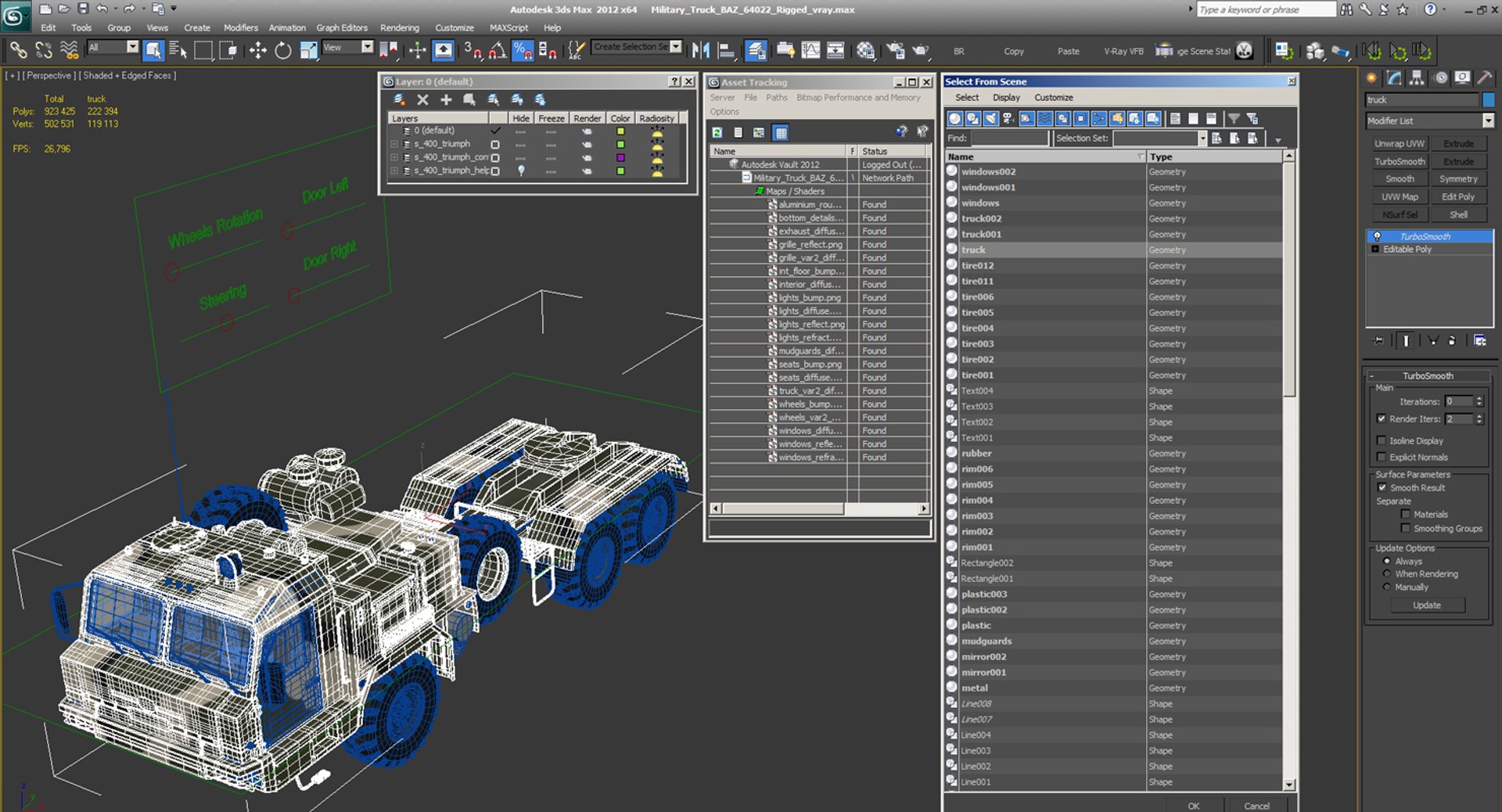
Task: Expand the s_400_triumph layer
Action: (394, 144)
